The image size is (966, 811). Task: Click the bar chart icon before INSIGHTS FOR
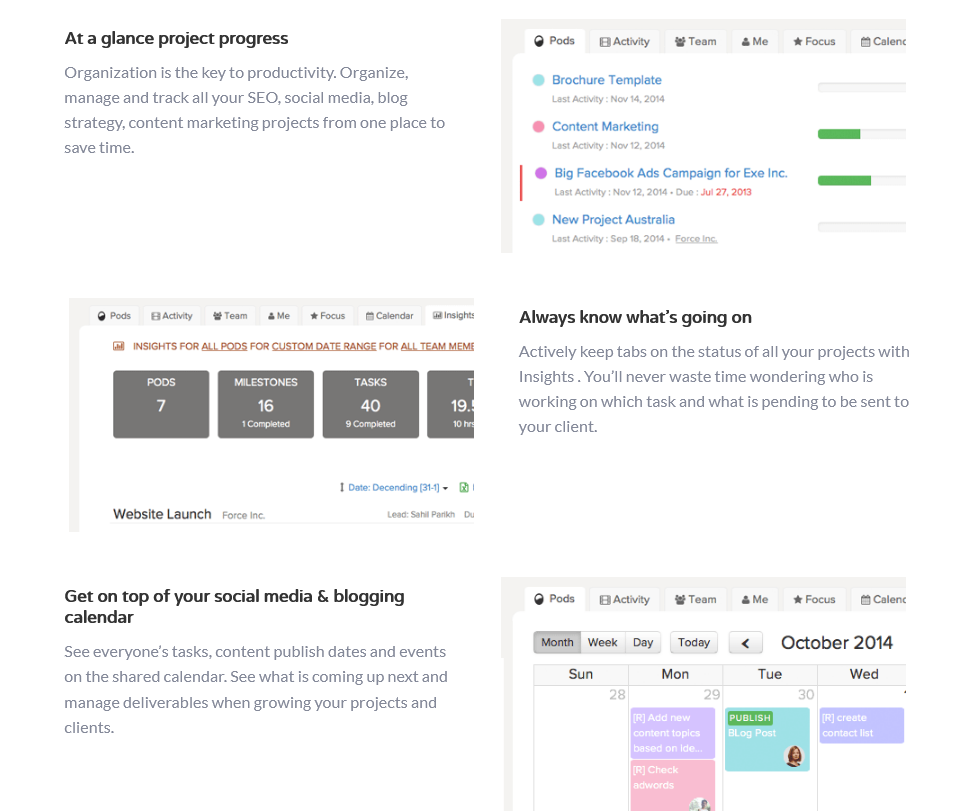coord(118,346)
